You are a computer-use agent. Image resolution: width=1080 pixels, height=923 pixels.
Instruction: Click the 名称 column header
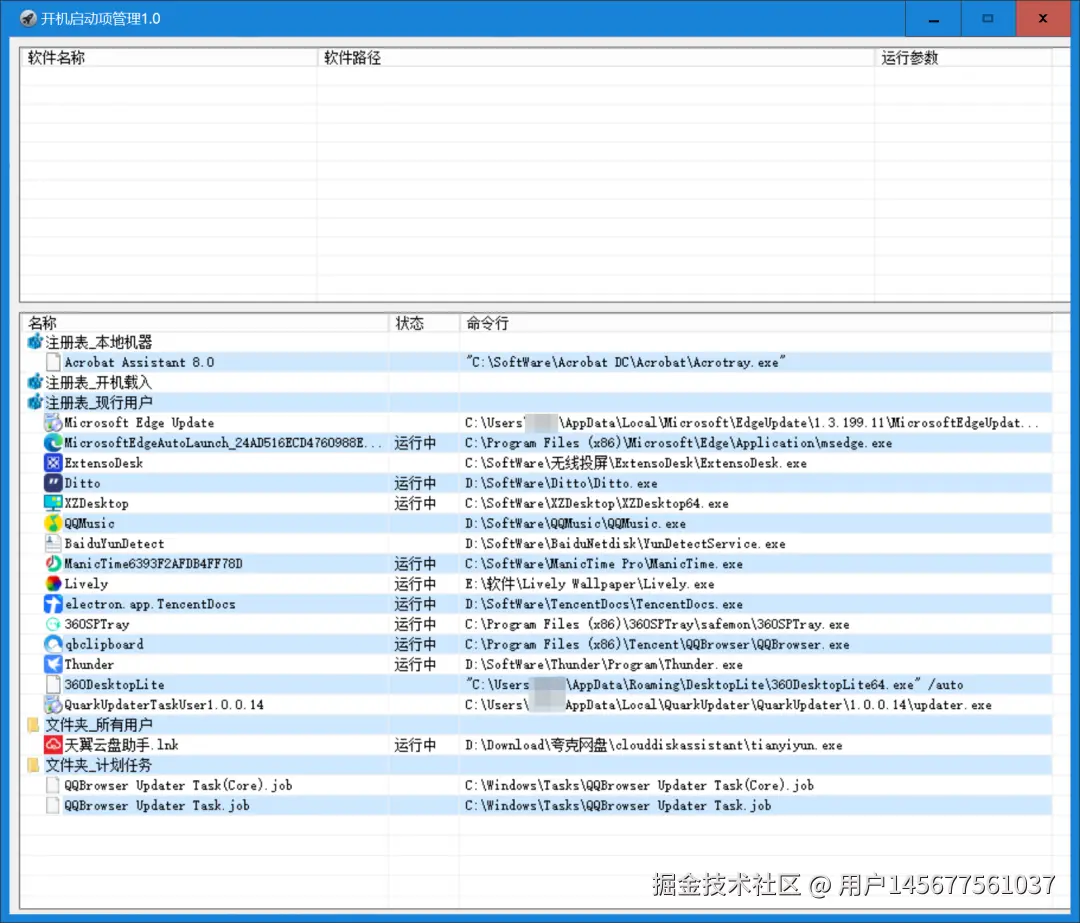point(205,323)
